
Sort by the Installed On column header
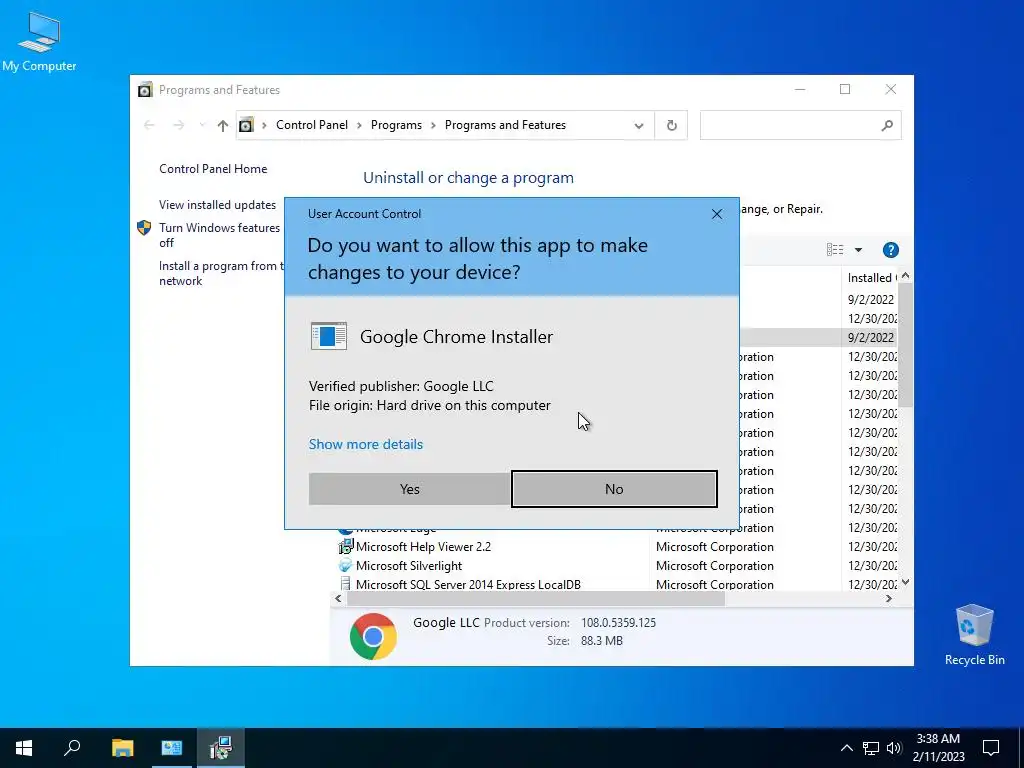(871, 278)
